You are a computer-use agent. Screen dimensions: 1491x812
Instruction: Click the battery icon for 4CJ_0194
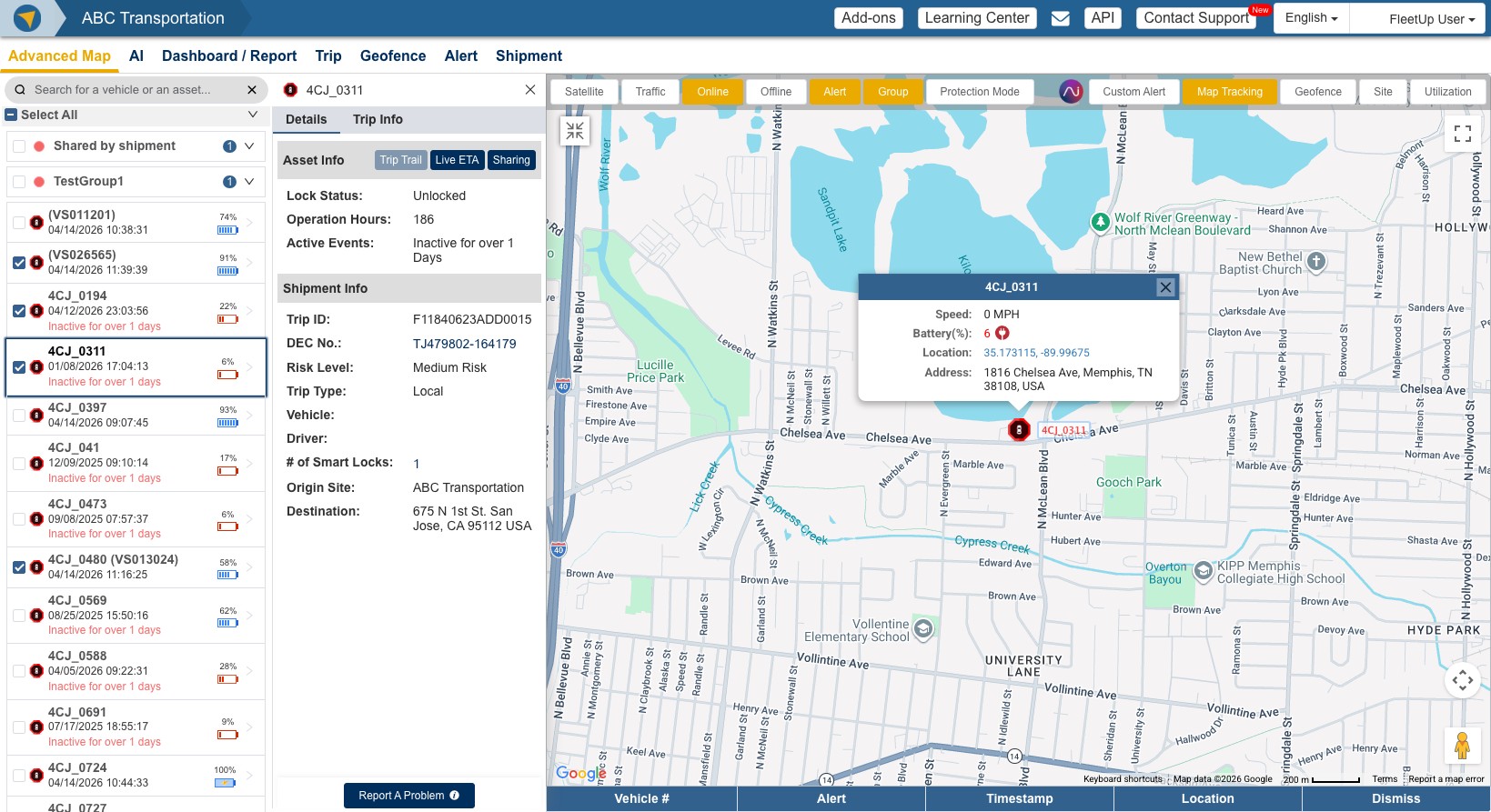(x=227, y=319)
